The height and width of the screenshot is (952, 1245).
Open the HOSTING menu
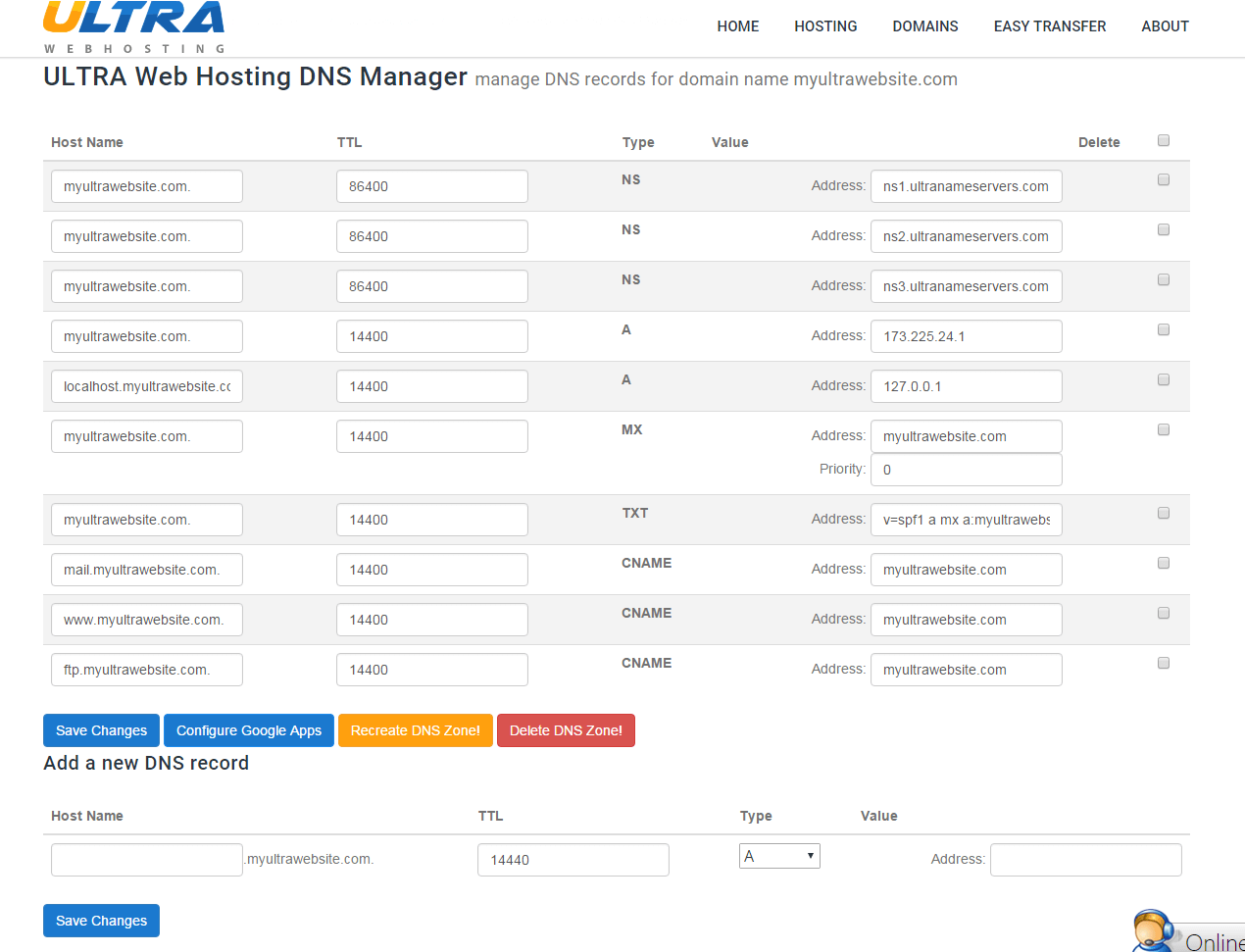825,26
